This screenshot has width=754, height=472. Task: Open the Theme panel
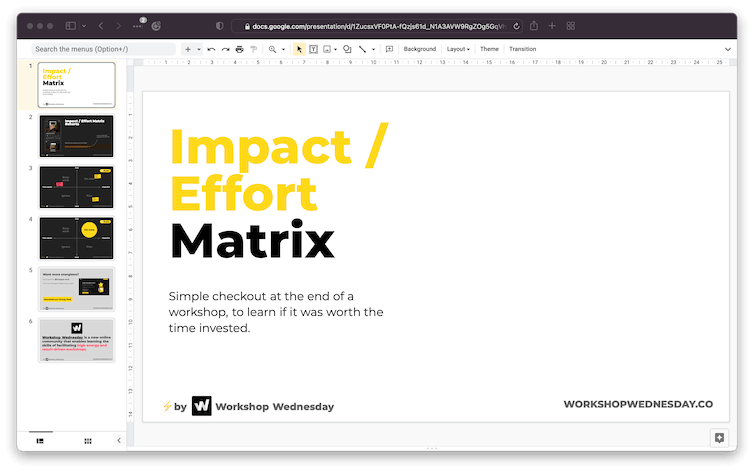pyautogui.click(x=489, y=49)
